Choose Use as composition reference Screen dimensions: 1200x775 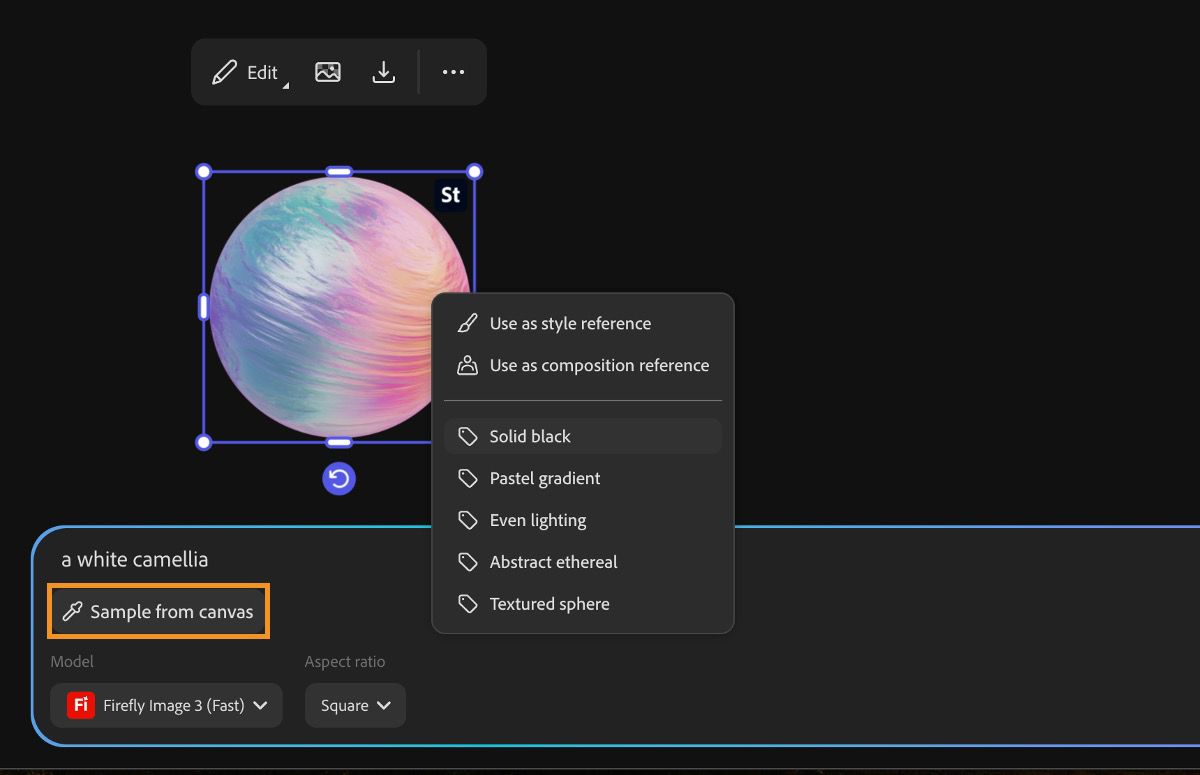tap(583, 366)
